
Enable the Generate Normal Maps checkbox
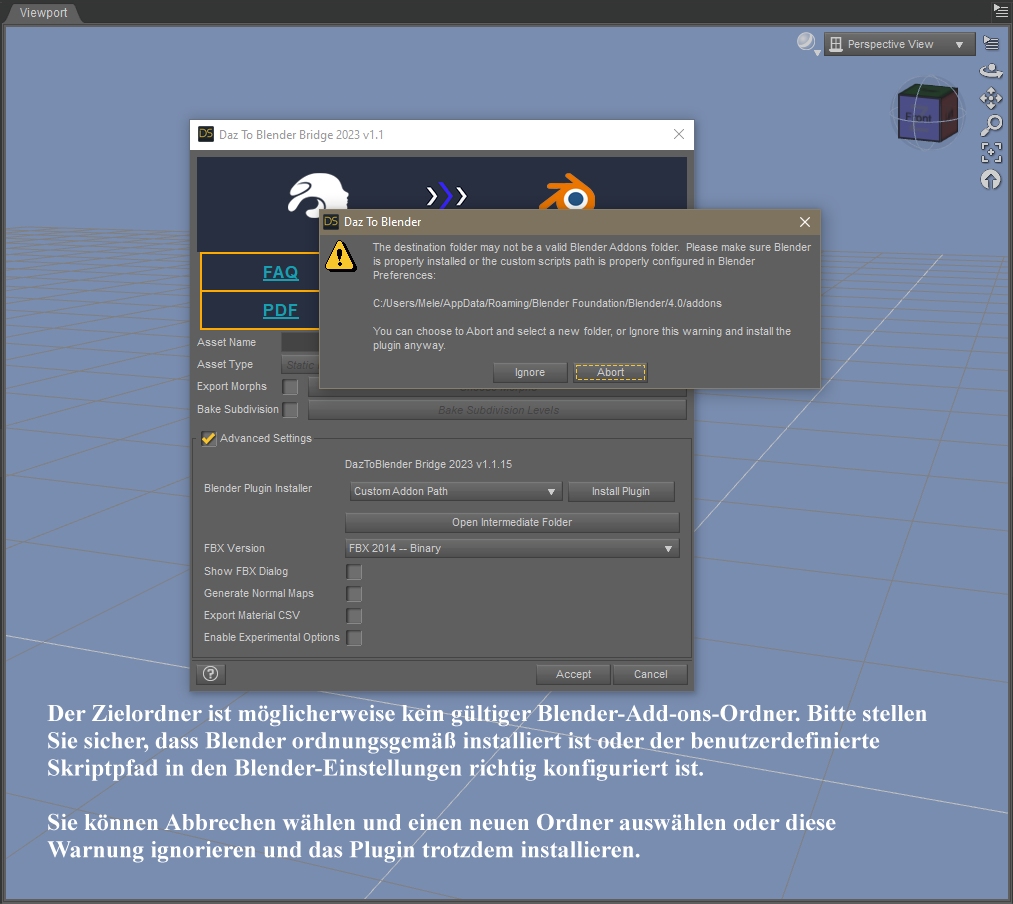pos(353,593)
